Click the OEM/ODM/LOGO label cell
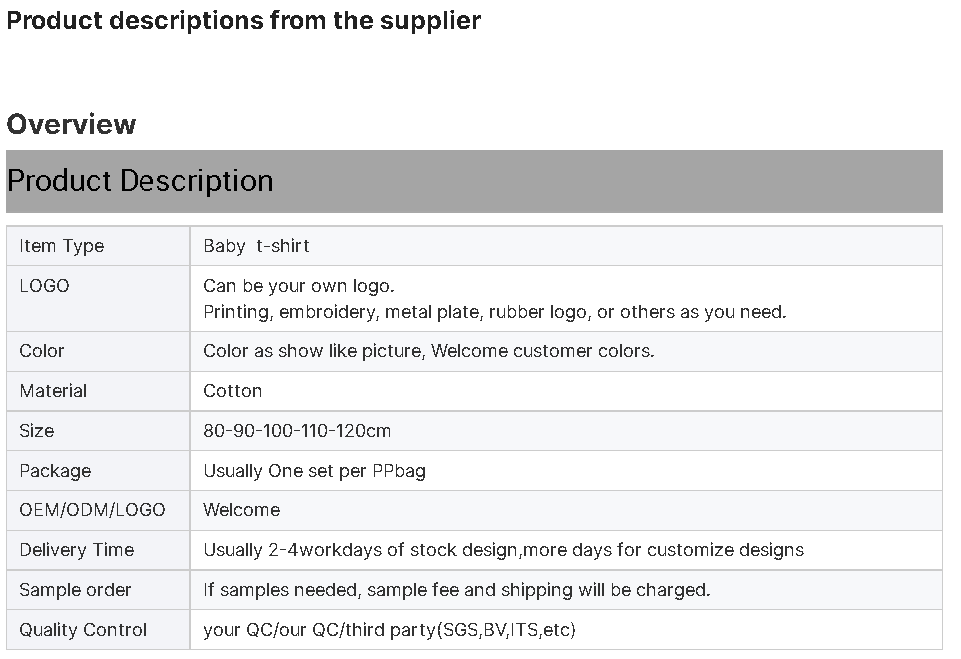Image resolution: width=961 pixels, height=659 pixels. point(98,510)
